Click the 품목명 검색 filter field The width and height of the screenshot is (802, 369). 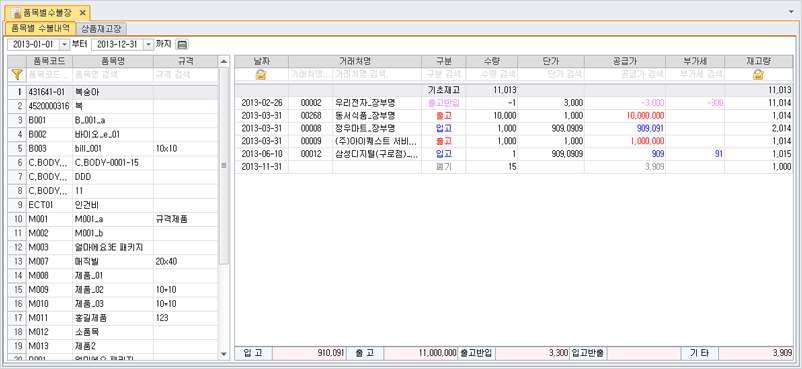point(113,75)
